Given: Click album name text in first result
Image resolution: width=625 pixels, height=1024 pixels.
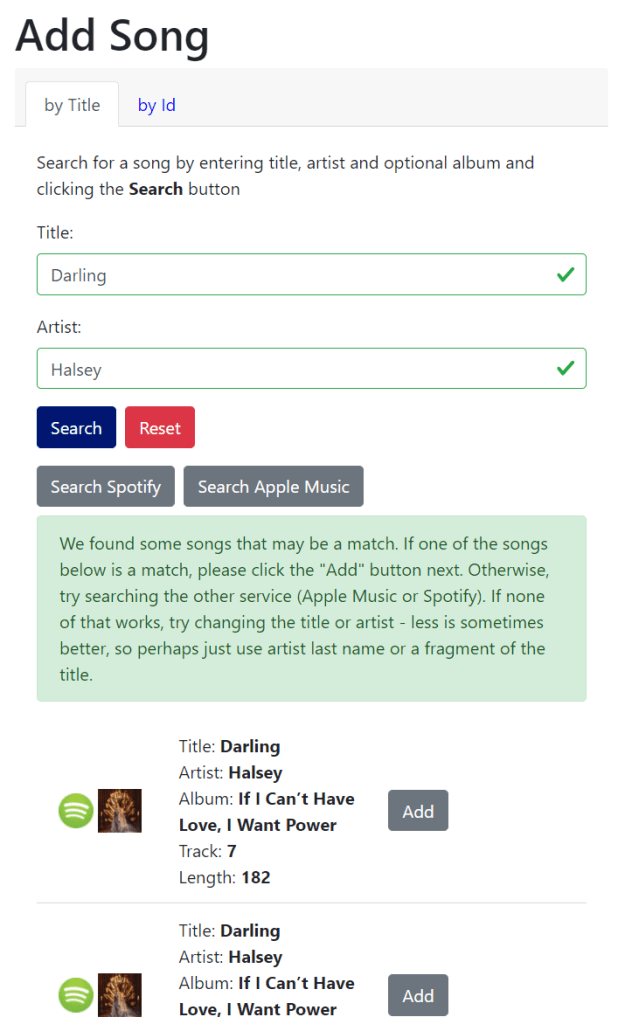Looking at the screenshot, I should pos(295,812).
